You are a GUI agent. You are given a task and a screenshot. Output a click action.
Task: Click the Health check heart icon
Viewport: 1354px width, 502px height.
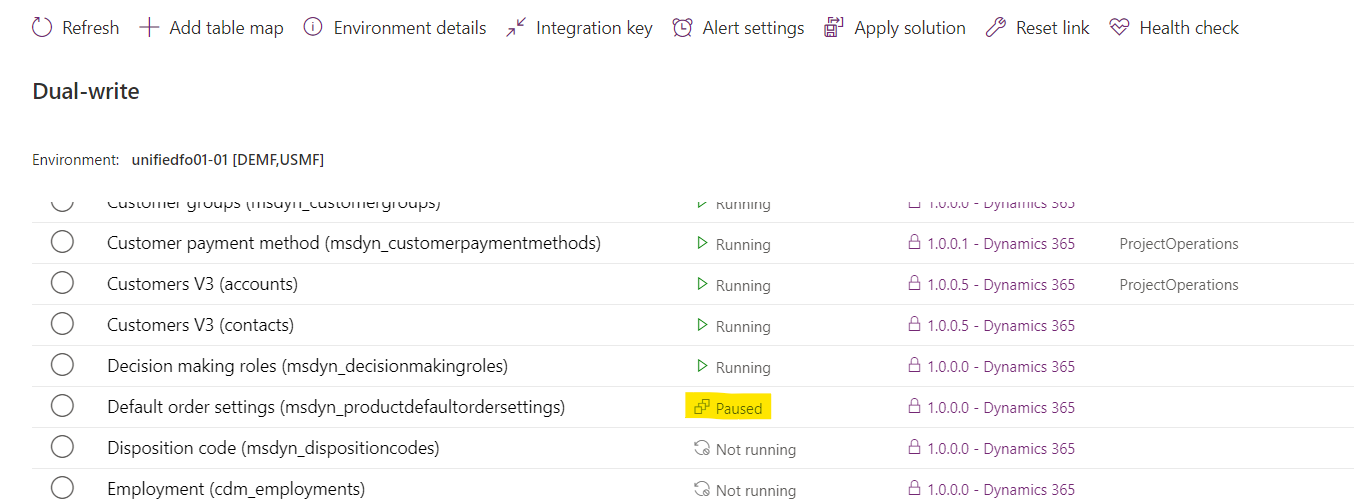[1119, 28]
